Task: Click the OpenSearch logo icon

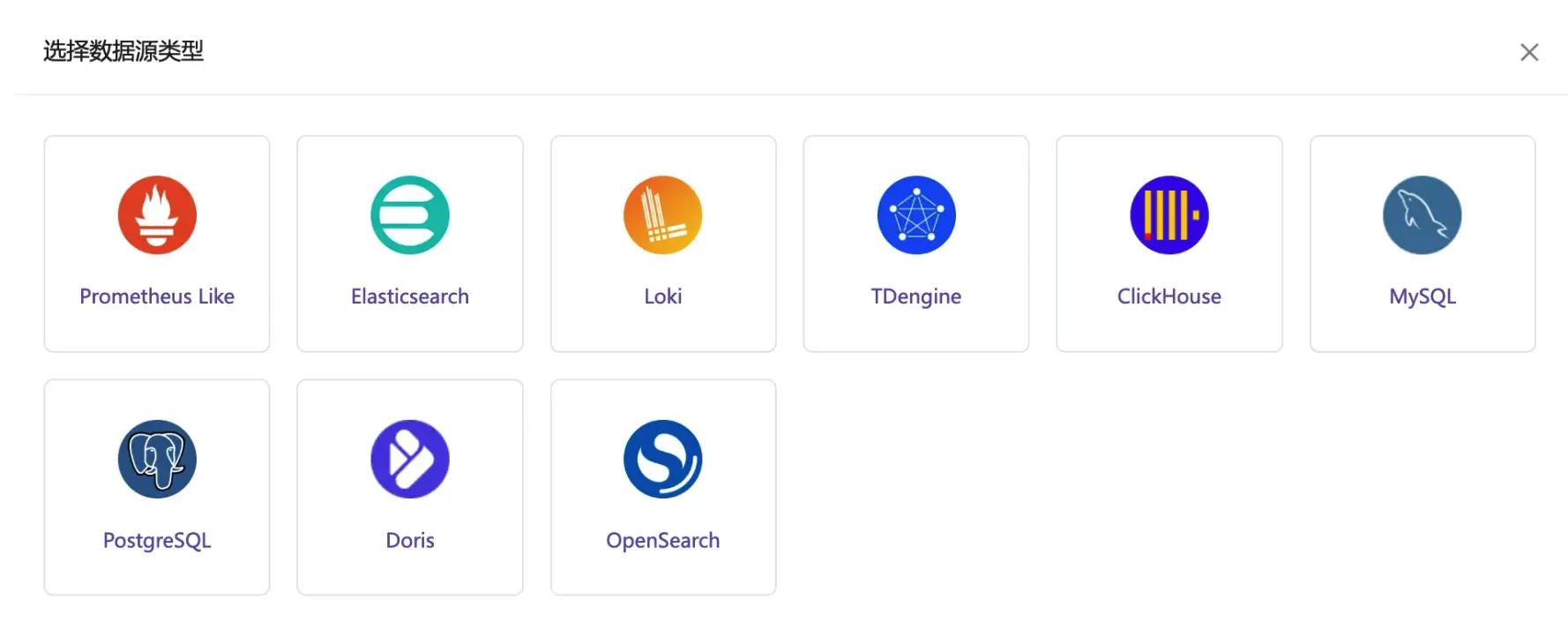Action: point(663,459)
